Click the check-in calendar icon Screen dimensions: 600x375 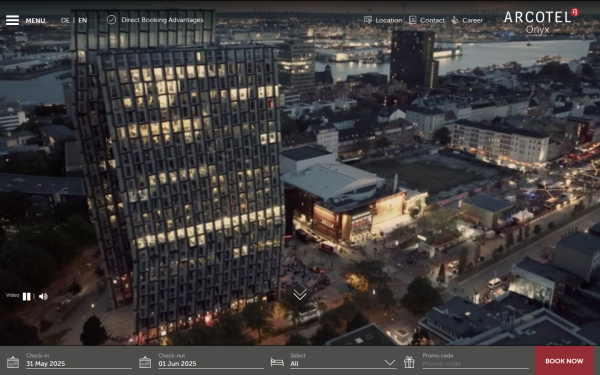[x=13, y=362]
